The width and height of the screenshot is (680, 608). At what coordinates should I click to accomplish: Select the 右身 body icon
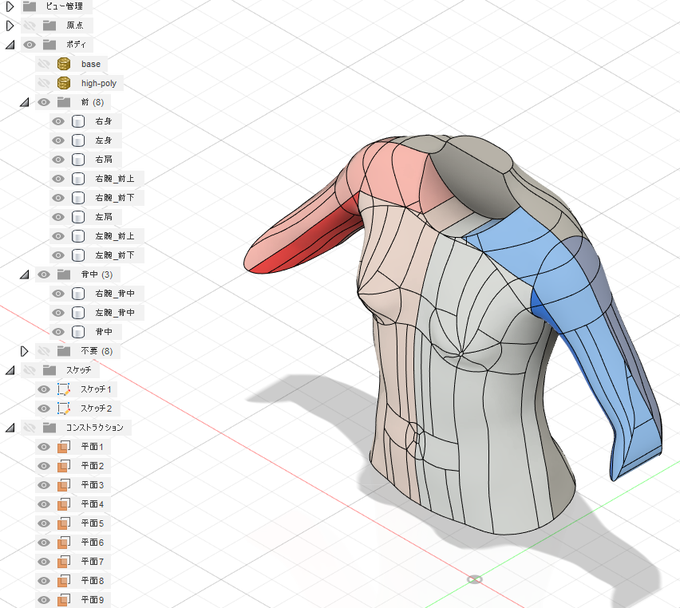[78, 121]
